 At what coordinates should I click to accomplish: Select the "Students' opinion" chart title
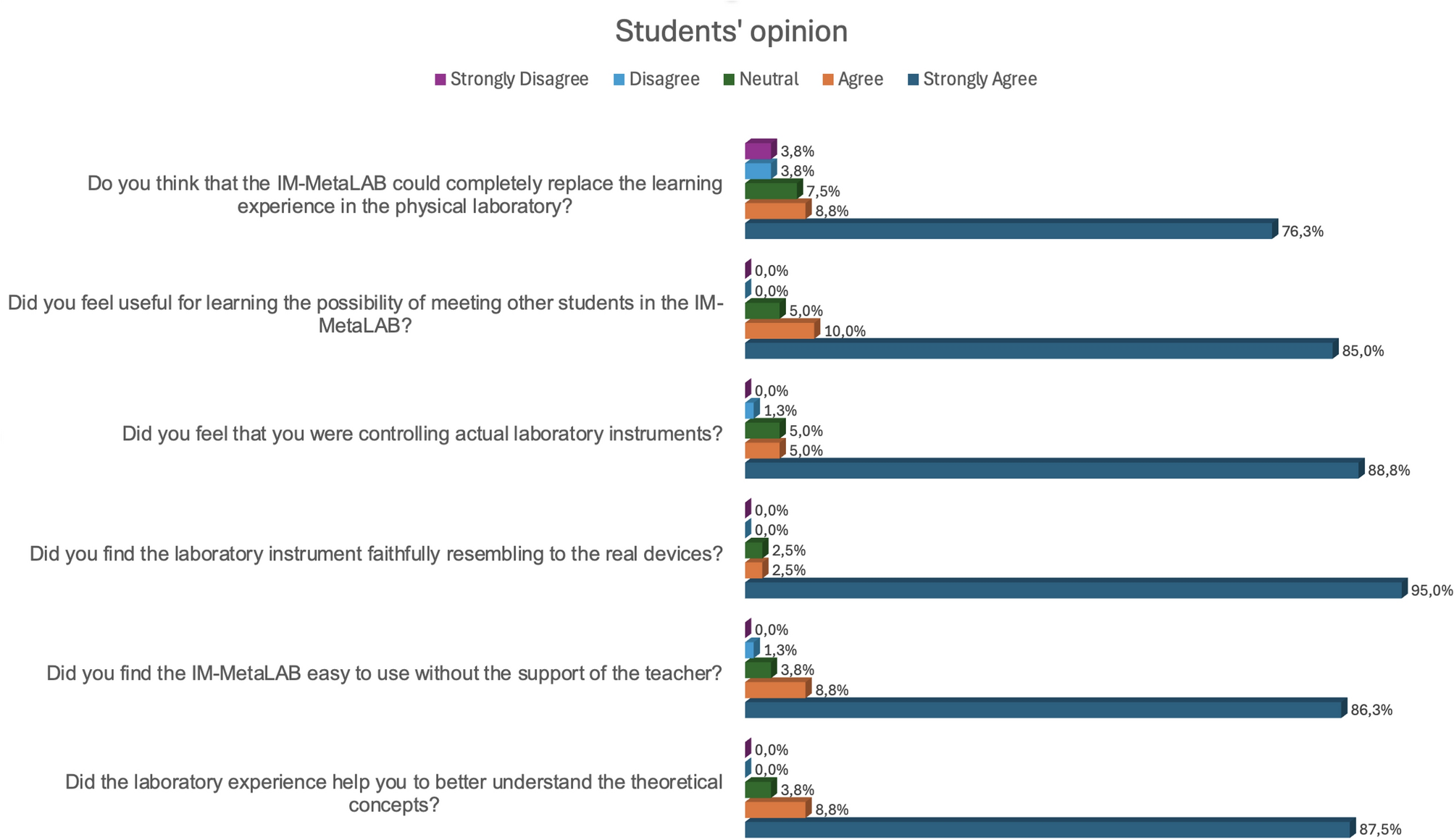731,32
